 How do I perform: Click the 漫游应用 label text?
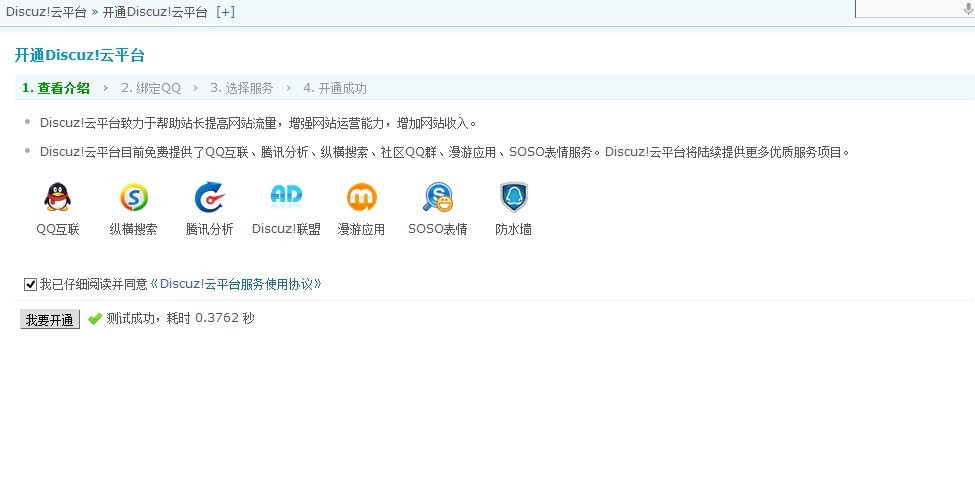[x=361, y=229]
